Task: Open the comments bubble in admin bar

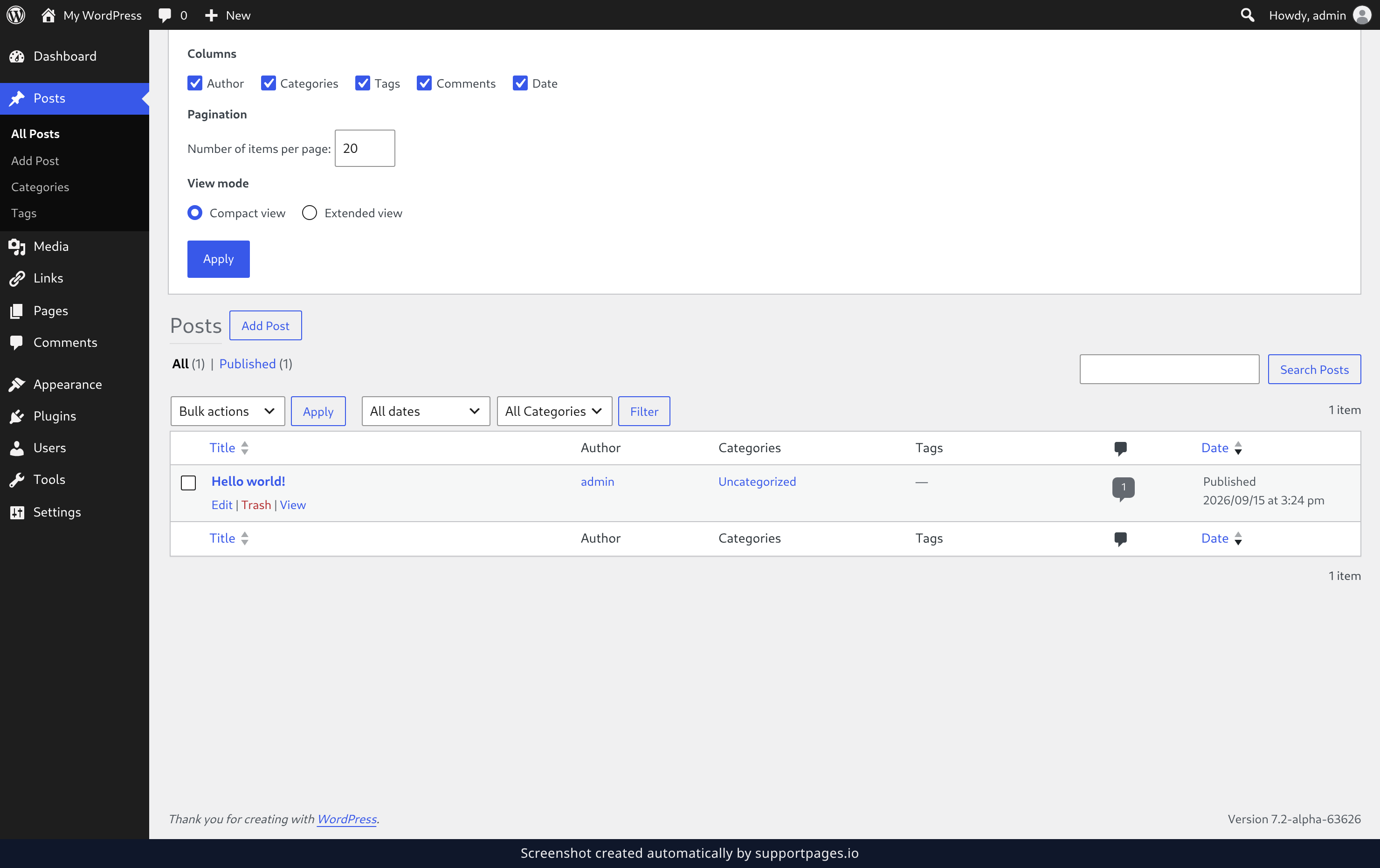Action: click(172, 15)
